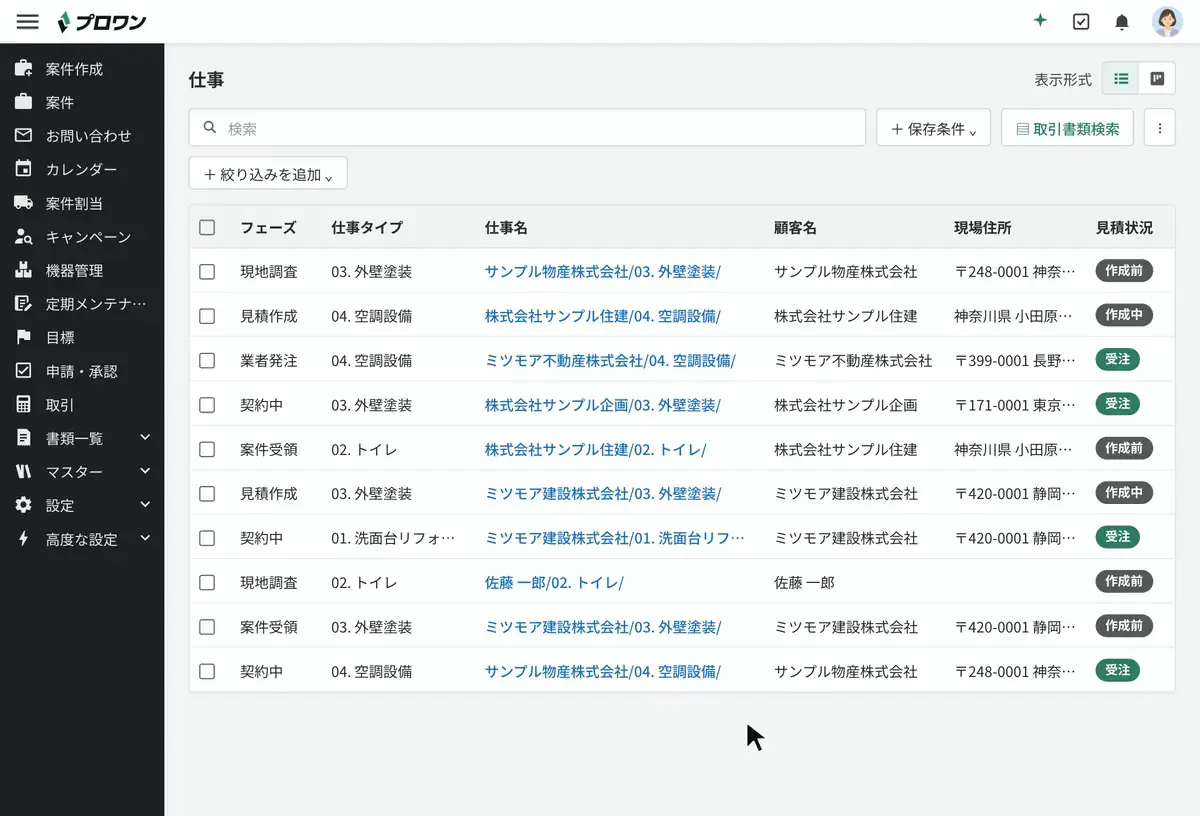The height and width of the screenshot is (816, 1200).
Task: Click the 申請・承認 check icon
Action: pos(23,371)
